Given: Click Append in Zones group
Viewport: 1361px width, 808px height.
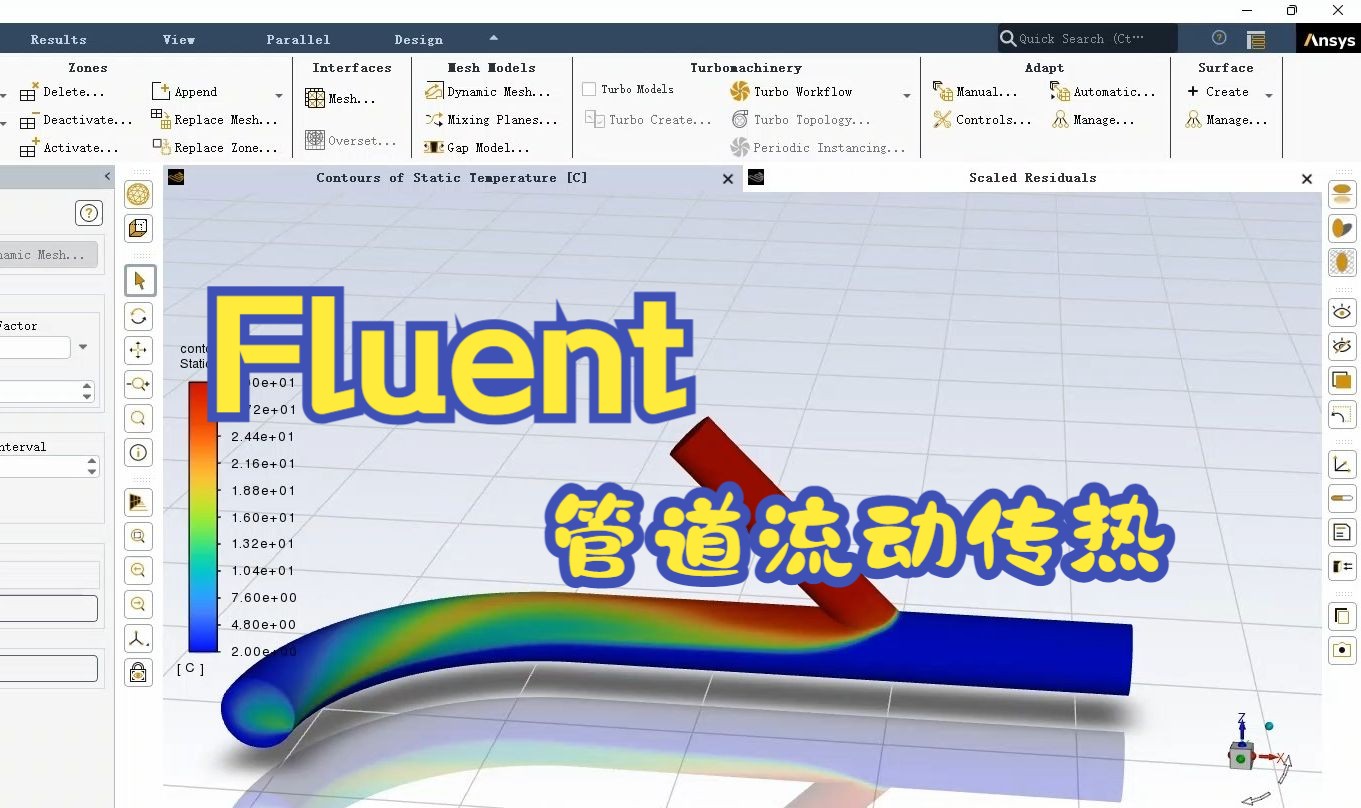Looking at the screenshot, I should pyautogui.click(x=185, y=92).
